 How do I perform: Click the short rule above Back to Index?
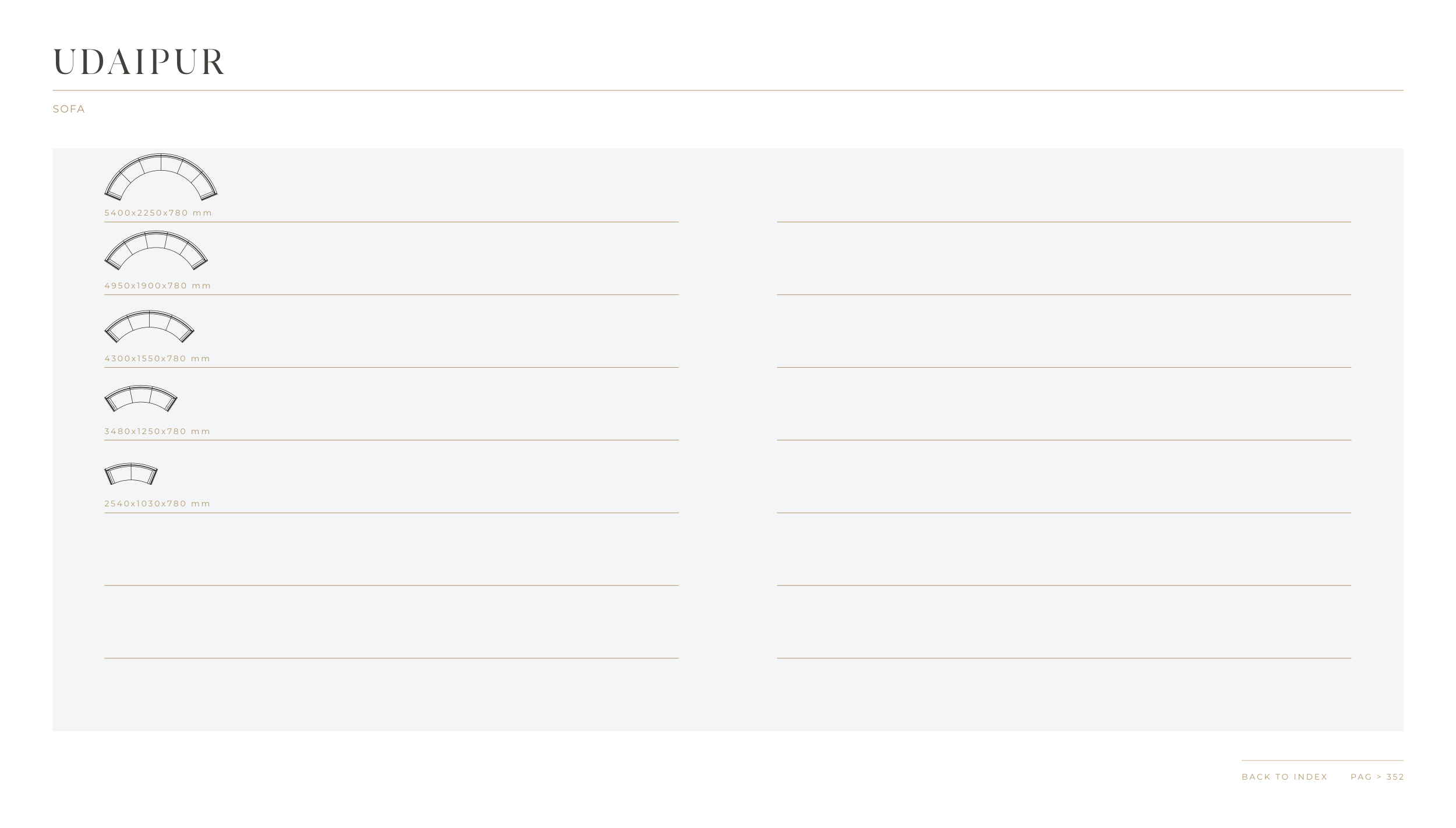(1322, 760)
